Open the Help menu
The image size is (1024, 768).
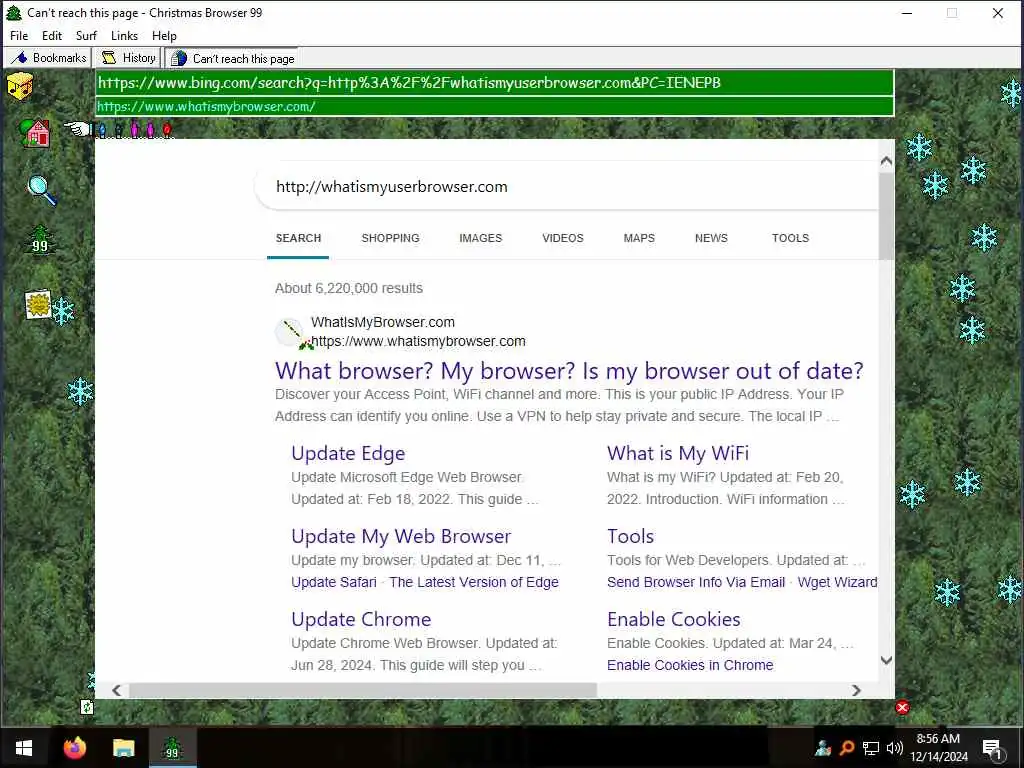click(164, 36)
